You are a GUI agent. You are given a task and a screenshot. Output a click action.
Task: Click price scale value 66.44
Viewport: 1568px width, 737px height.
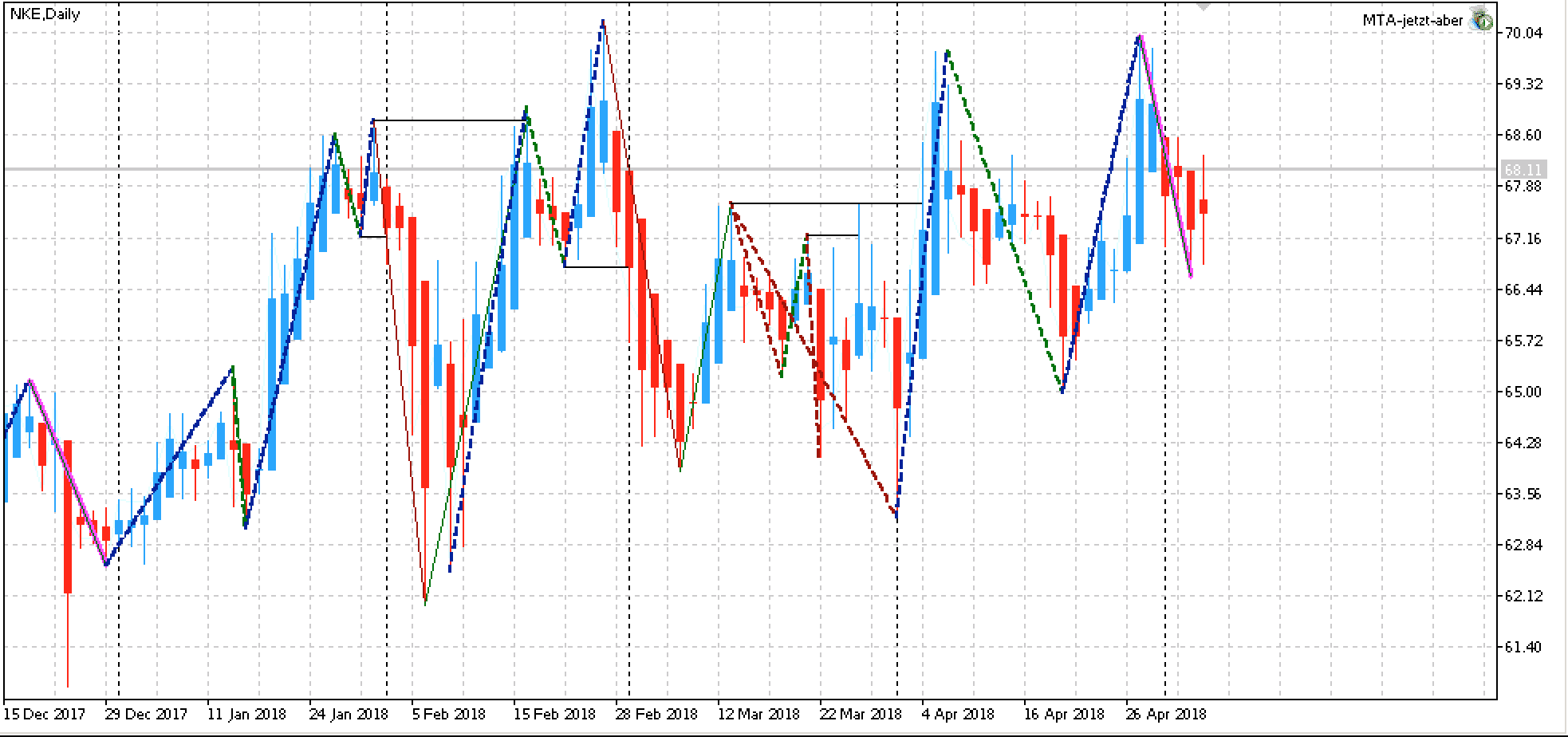pyautogui.click(x=1523, y=290)
